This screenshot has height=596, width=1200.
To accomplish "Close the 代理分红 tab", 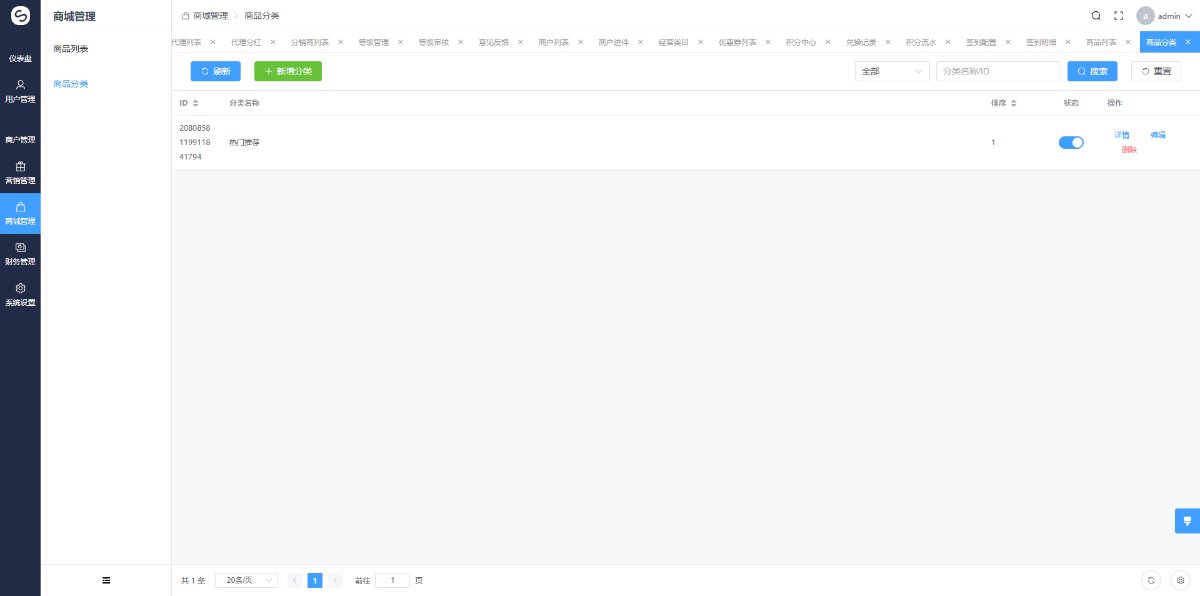I will [272, 42].
